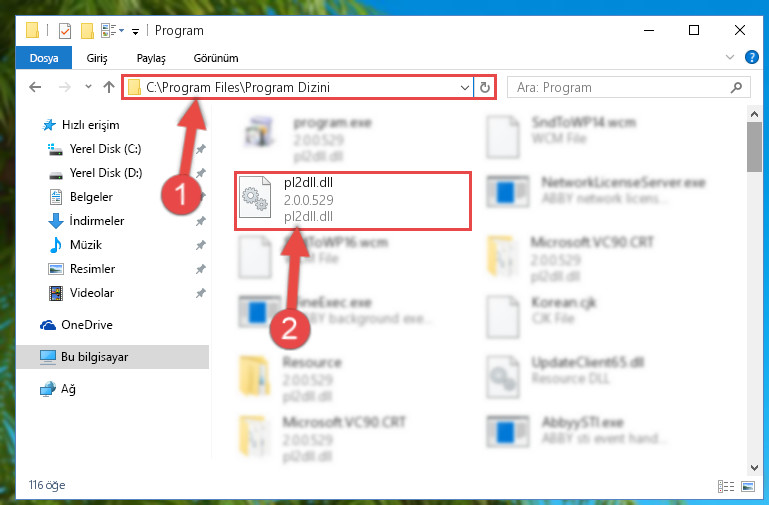Screen dimensions: 769x505
Task: Select the pl2dll.dll file
Action: (353, 201)
